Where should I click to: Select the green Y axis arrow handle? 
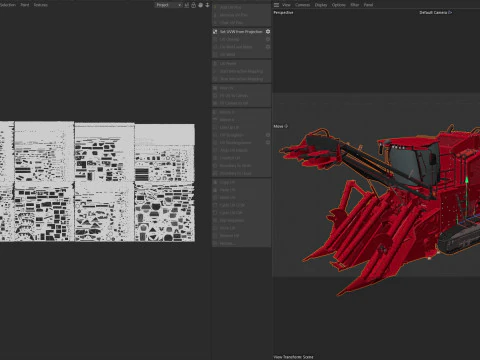click(x=467, y=180)
